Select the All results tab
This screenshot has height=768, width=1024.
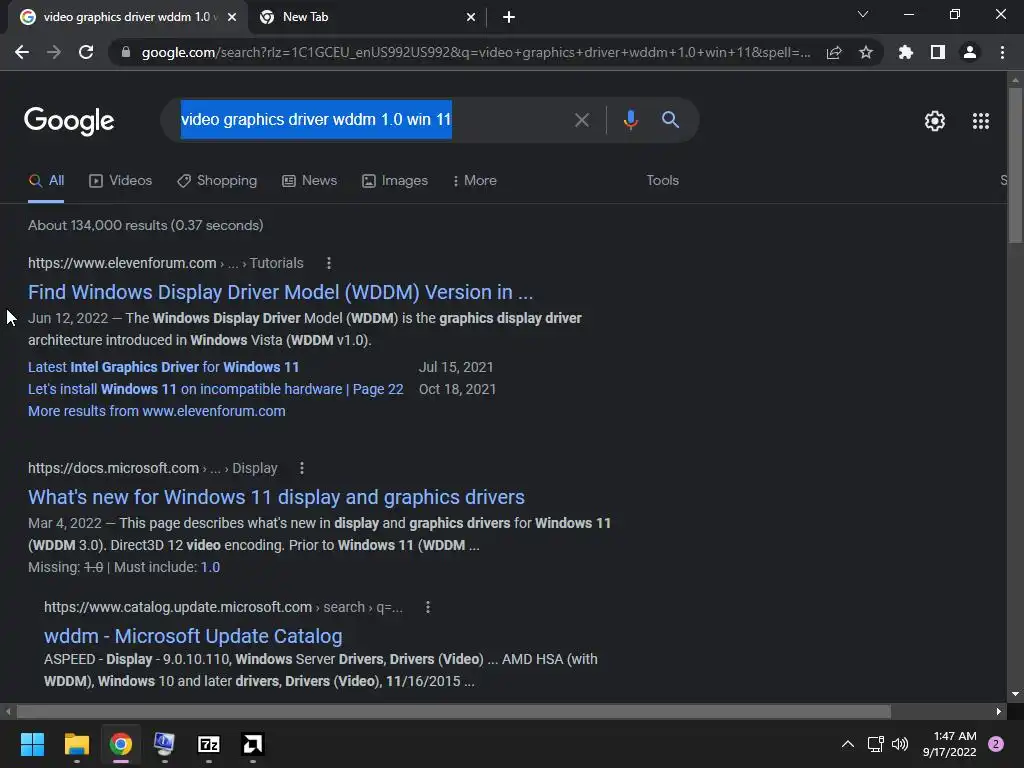coord(46,181)
